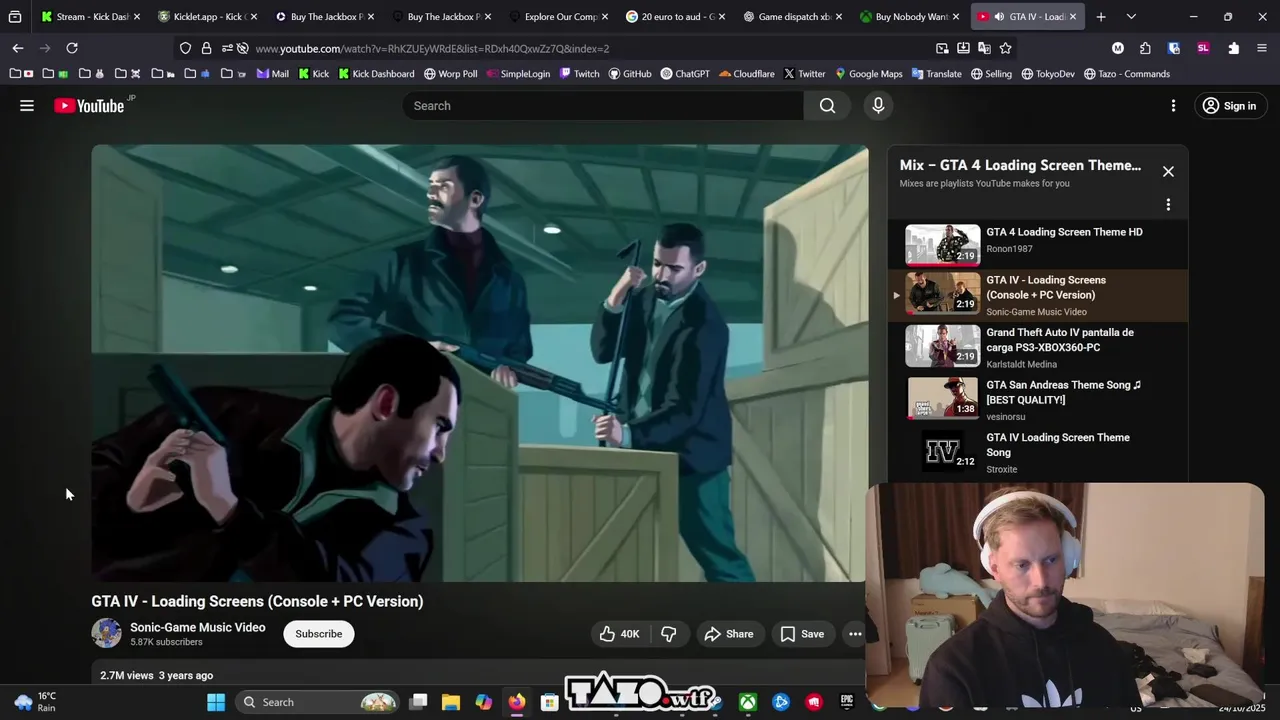Open File Explorer from the taskbar

pyautogui.click(x=451, y=702)
